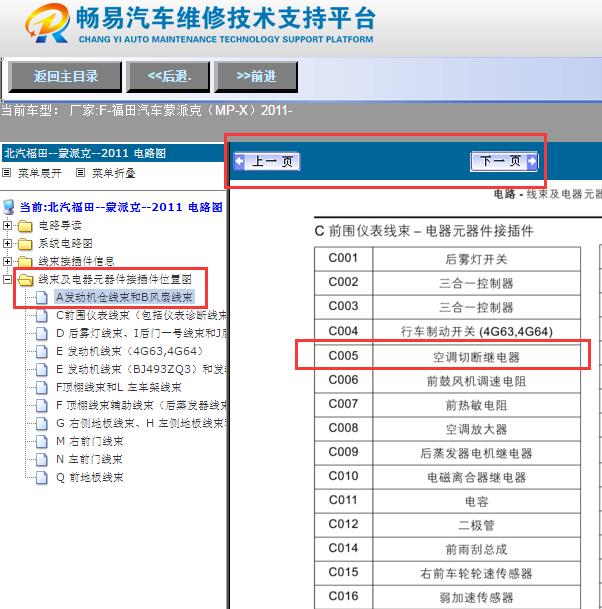Open G 右侧地板线束 page
Screen dimensions: 602x609
[141, 423]
